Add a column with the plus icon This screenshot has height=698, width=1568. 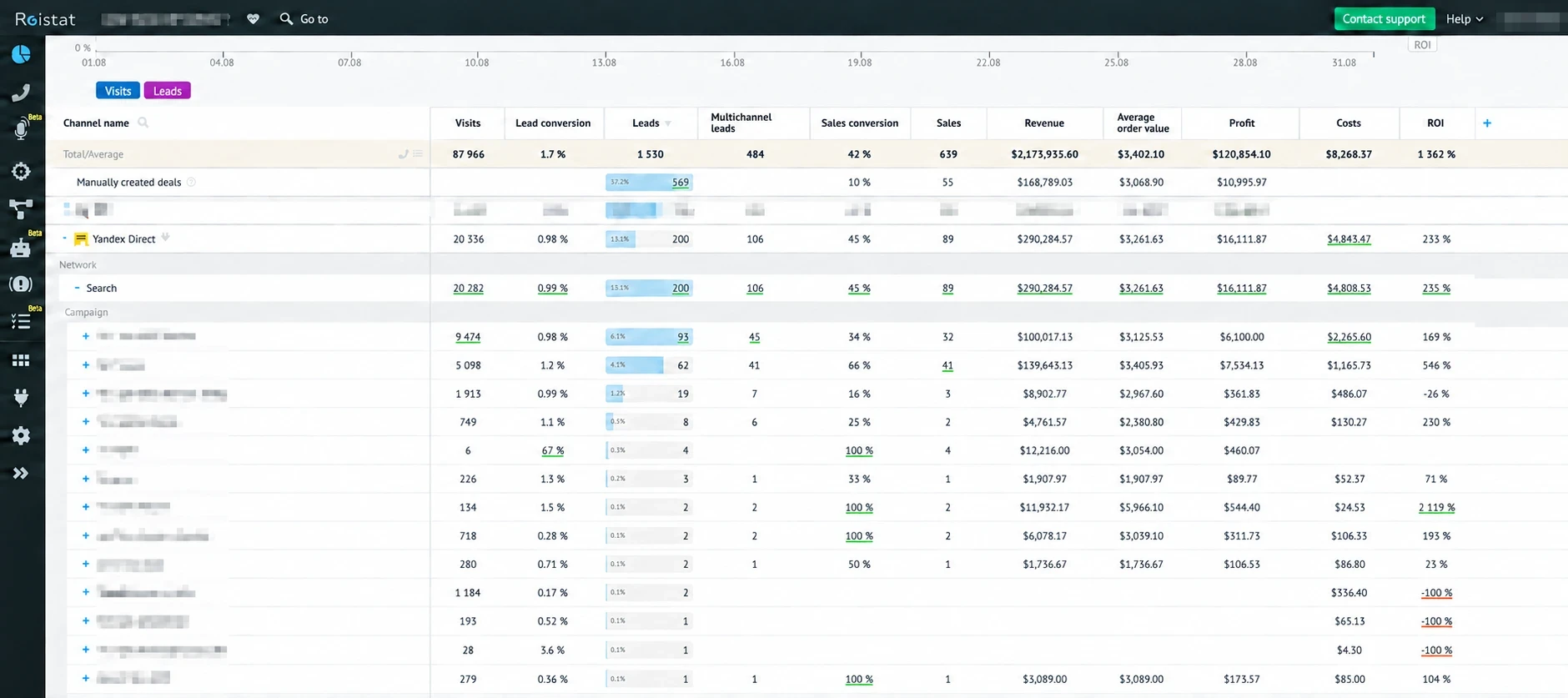(x=1487, y=123)
